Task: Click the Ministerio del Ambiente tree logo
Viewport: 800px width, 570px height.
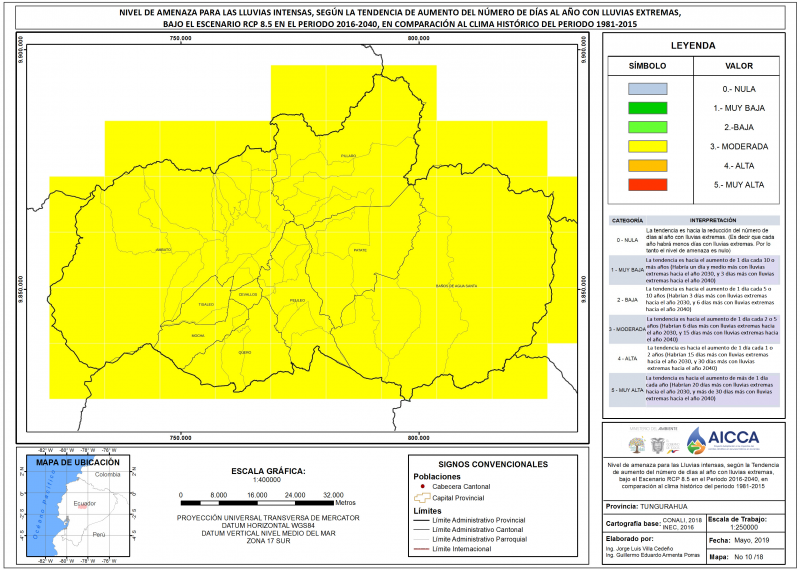Action: click(x=637, y=445)
